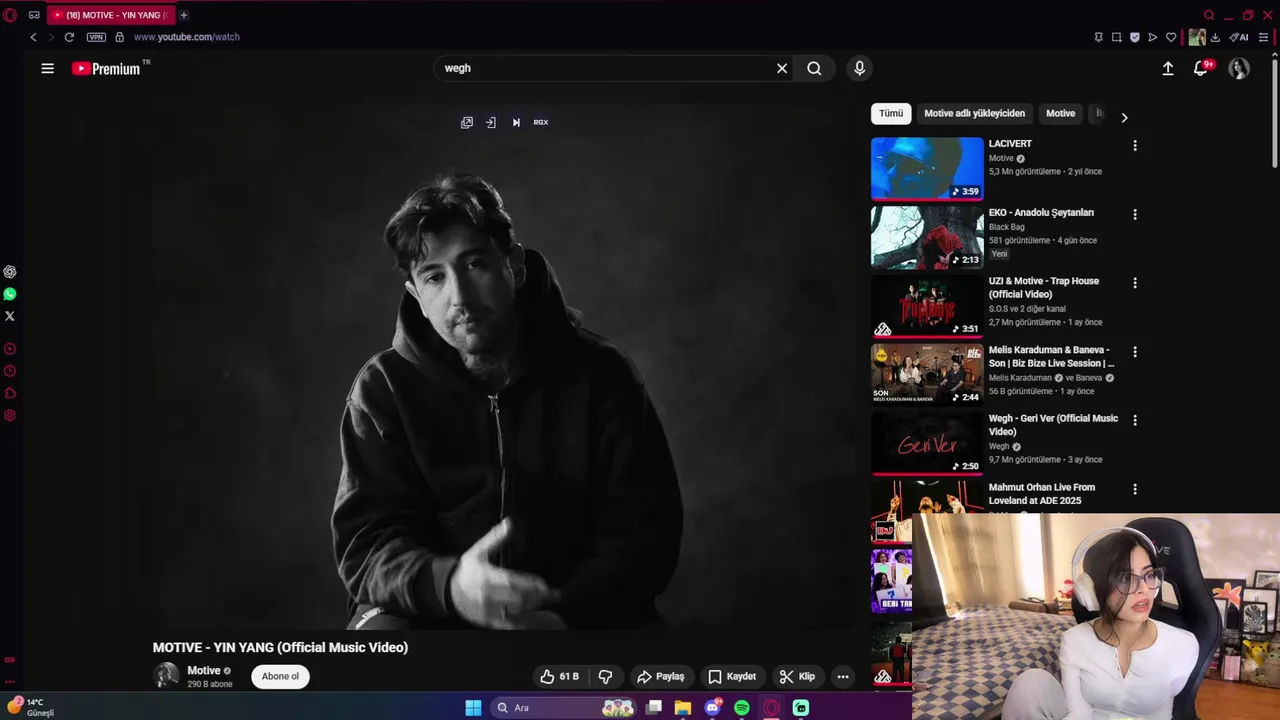Open Melis Karaduman & Baneva video title
This screenshot has height=720, width=1280.
(x=1051, y=356)
